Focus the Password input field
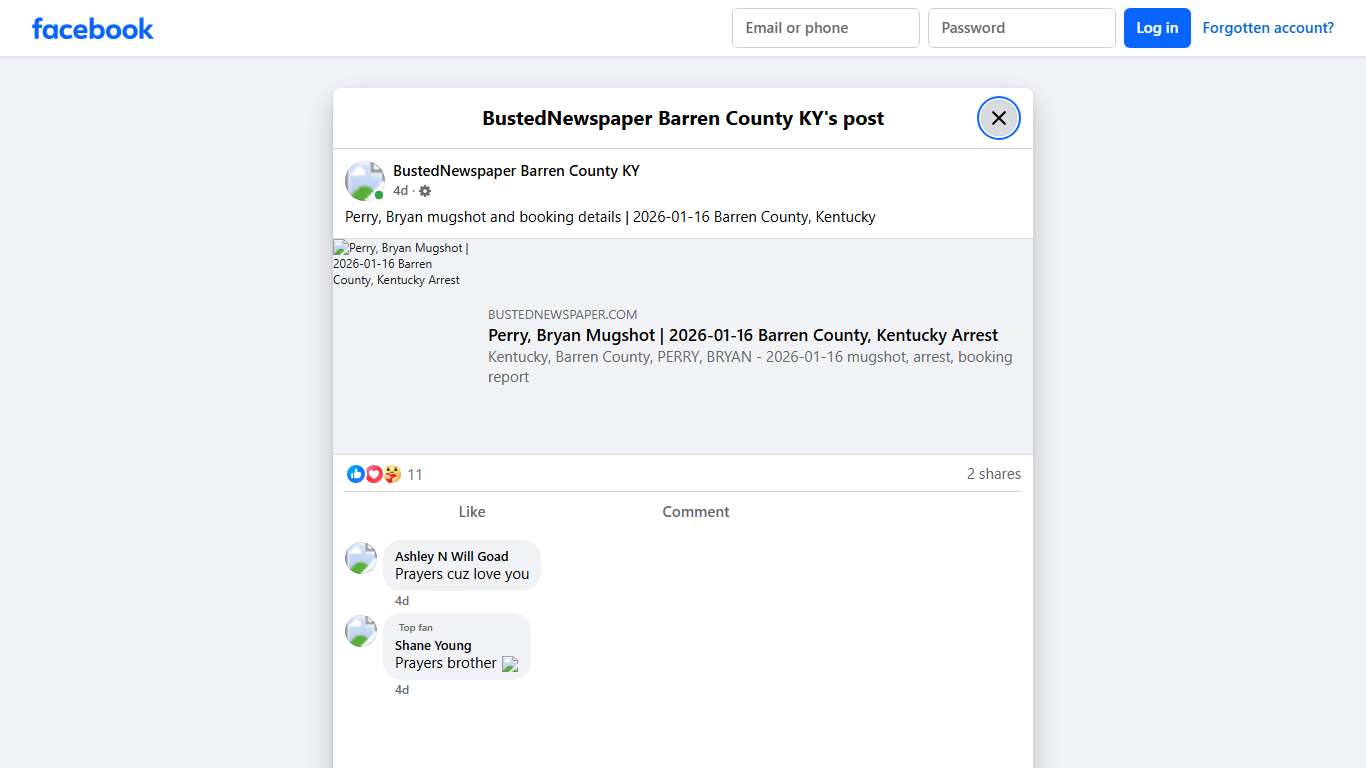Image resolution: width=1366 pixels, height=768 pixels. point(1021,28)
